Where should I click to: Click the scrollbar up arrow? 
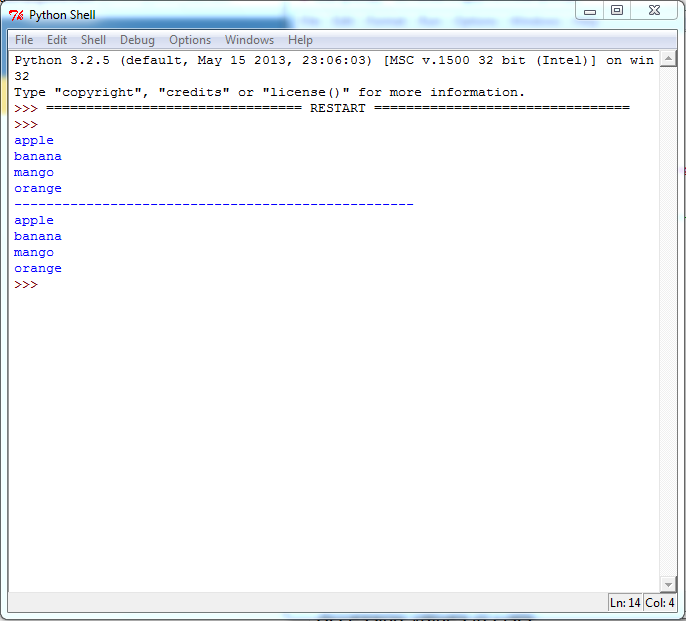coord(668,59)
